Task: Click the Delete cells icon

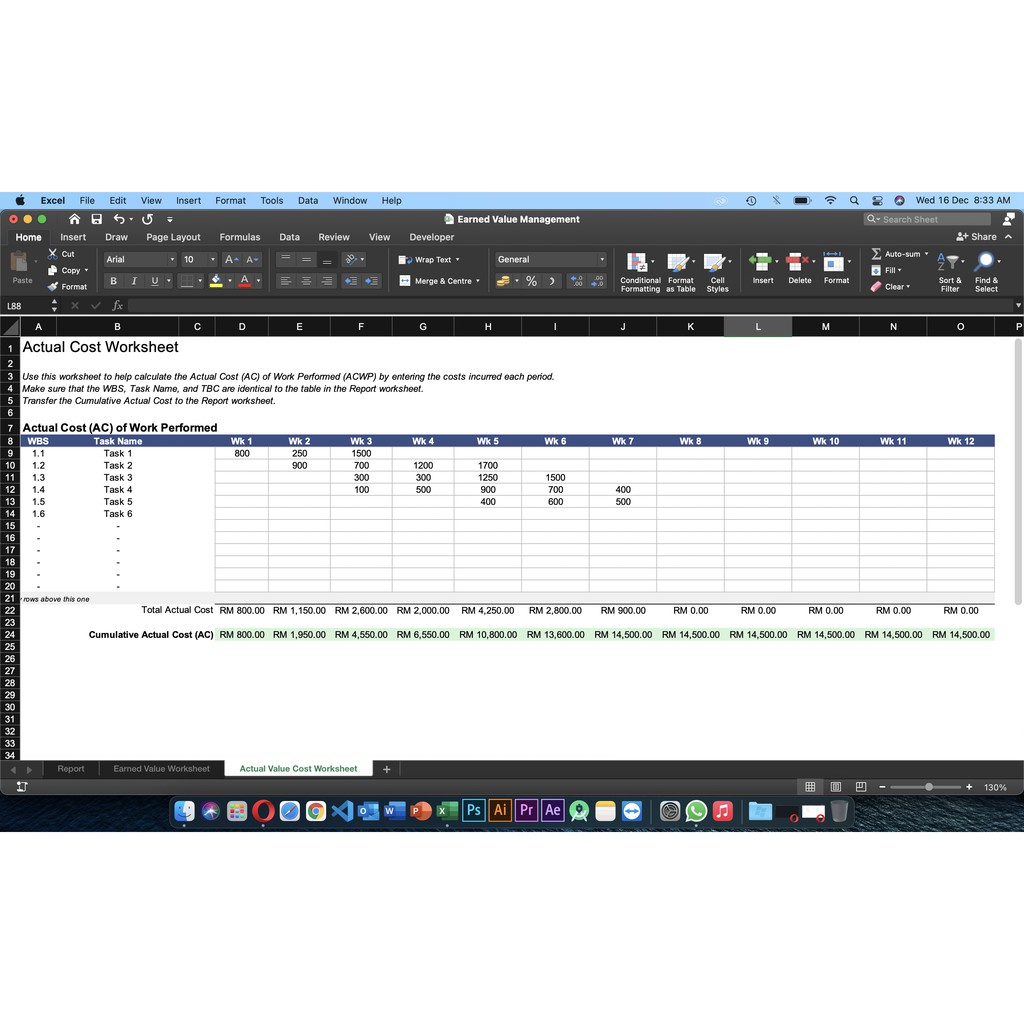Action: coord(797,261)
